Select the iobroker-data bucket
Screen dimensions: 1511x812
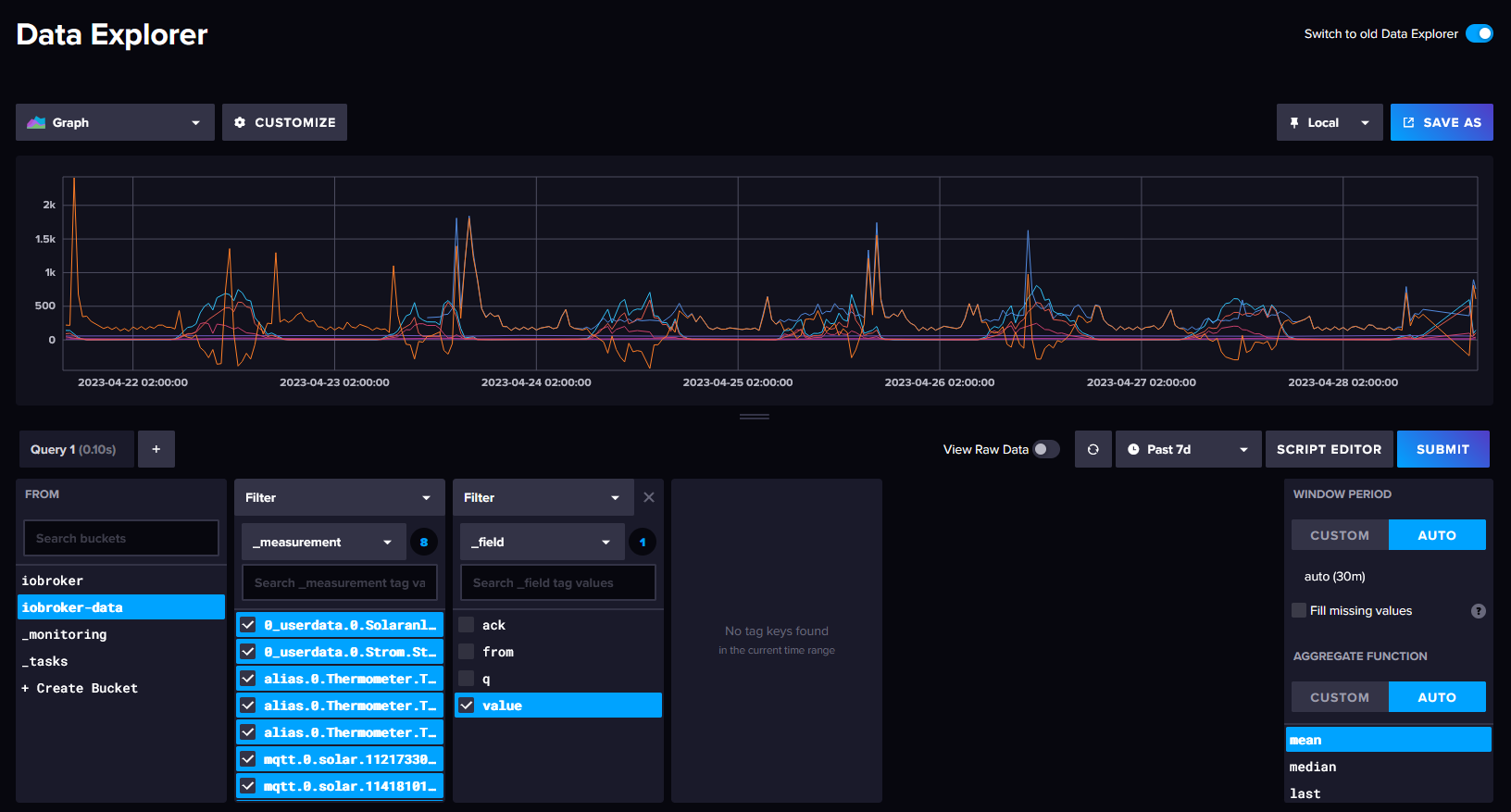click(x=121, y=607)
